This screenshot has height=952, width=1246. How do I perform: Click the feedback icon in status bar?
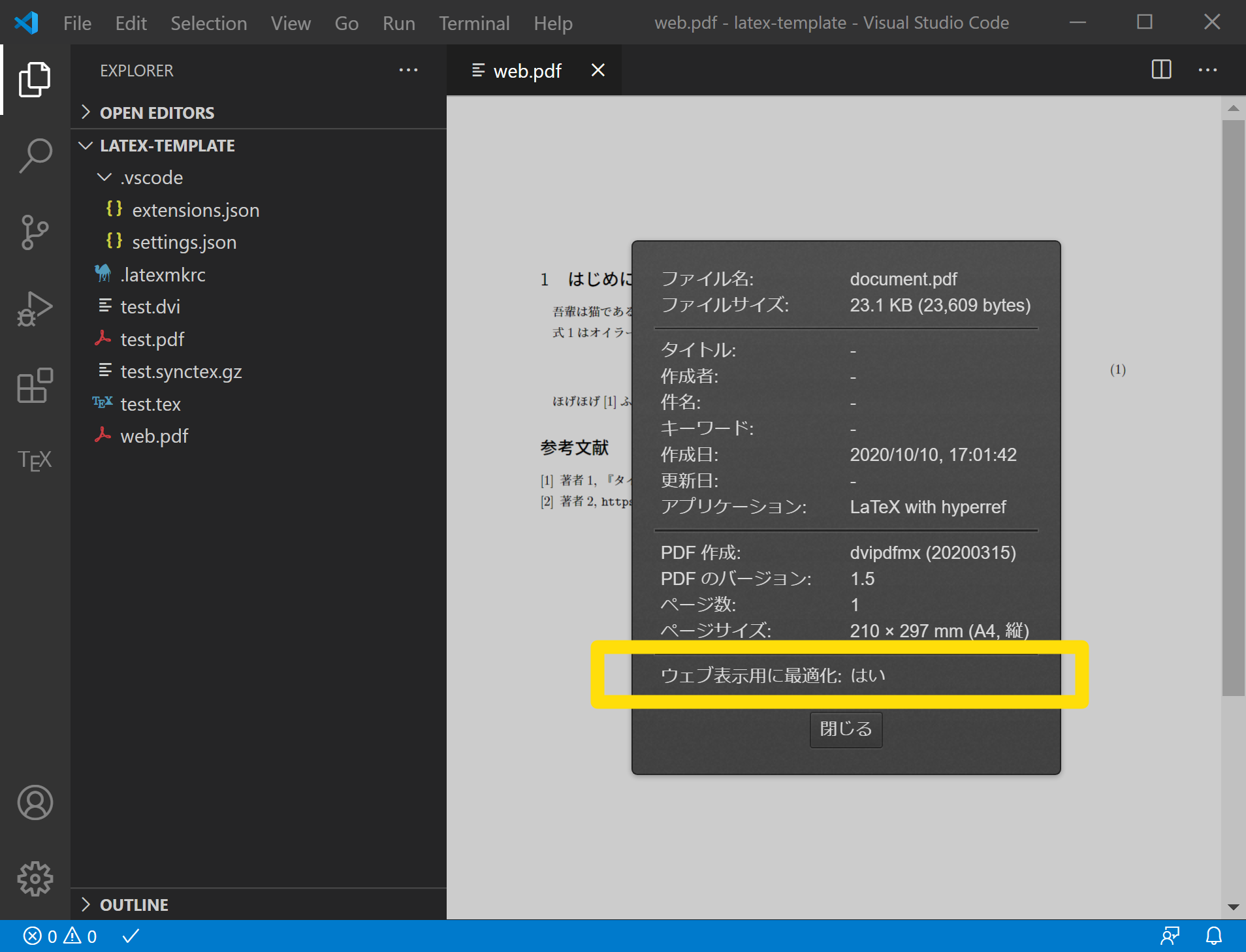[1170, 936]
